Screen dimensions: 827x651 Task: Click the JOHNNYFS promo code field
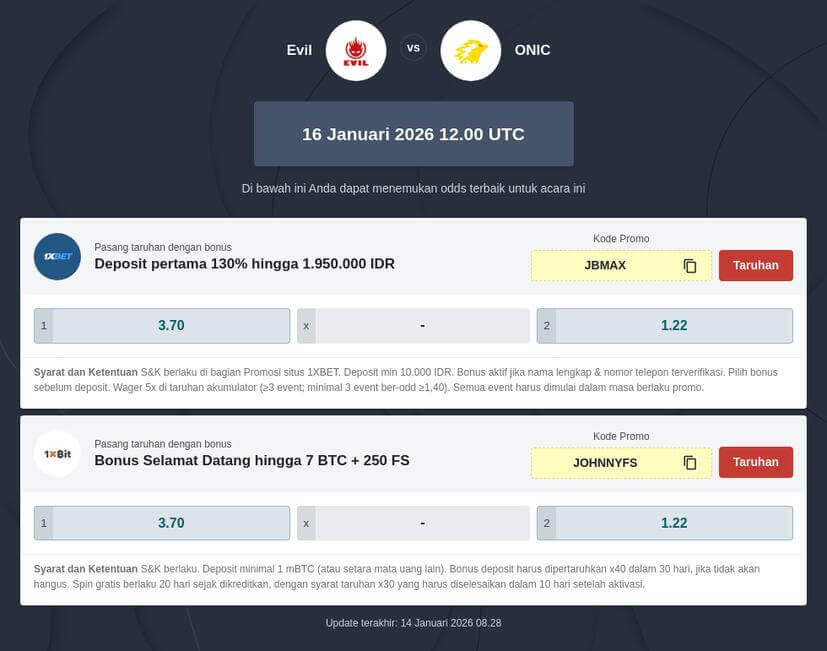(605, 463)
